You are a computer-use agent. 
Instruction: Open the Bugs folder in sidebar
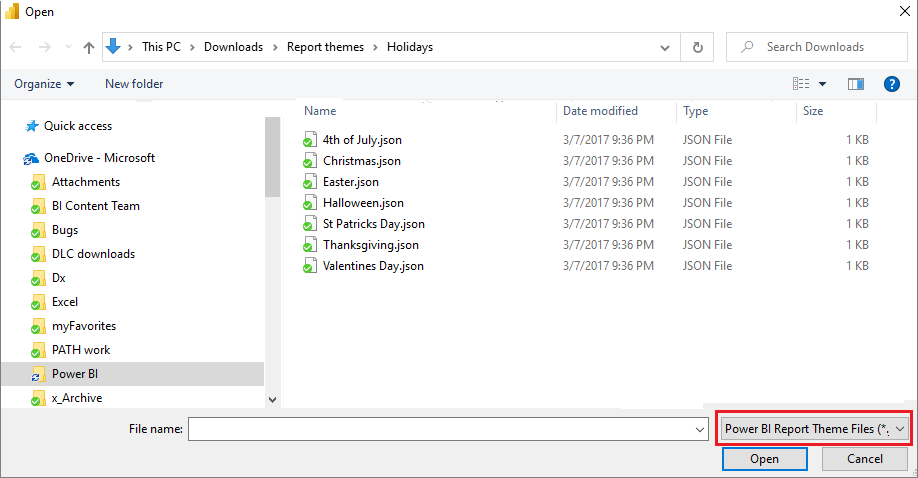tap(64, 230)
